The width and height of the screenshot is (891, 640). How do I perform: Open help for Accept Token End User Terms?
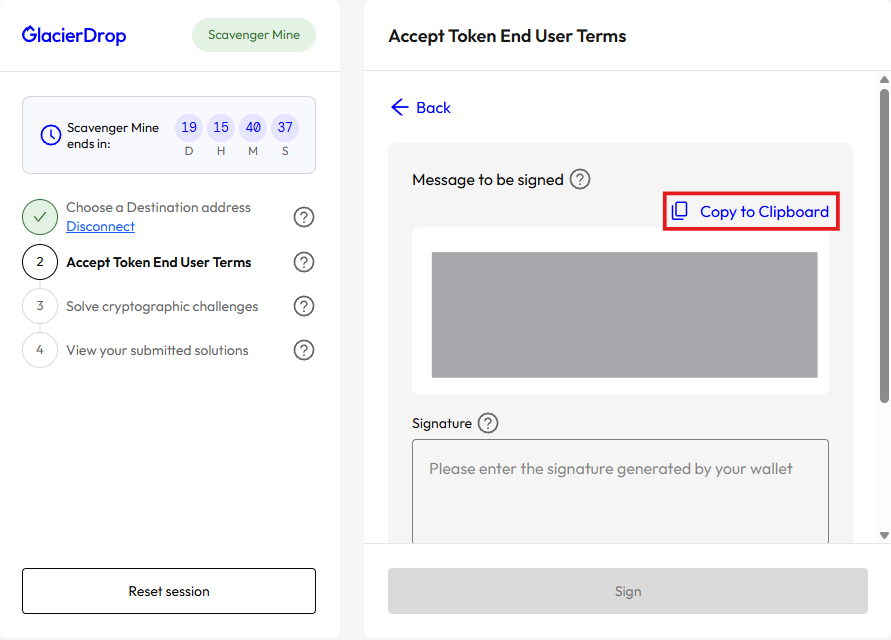tap(304, 262)
